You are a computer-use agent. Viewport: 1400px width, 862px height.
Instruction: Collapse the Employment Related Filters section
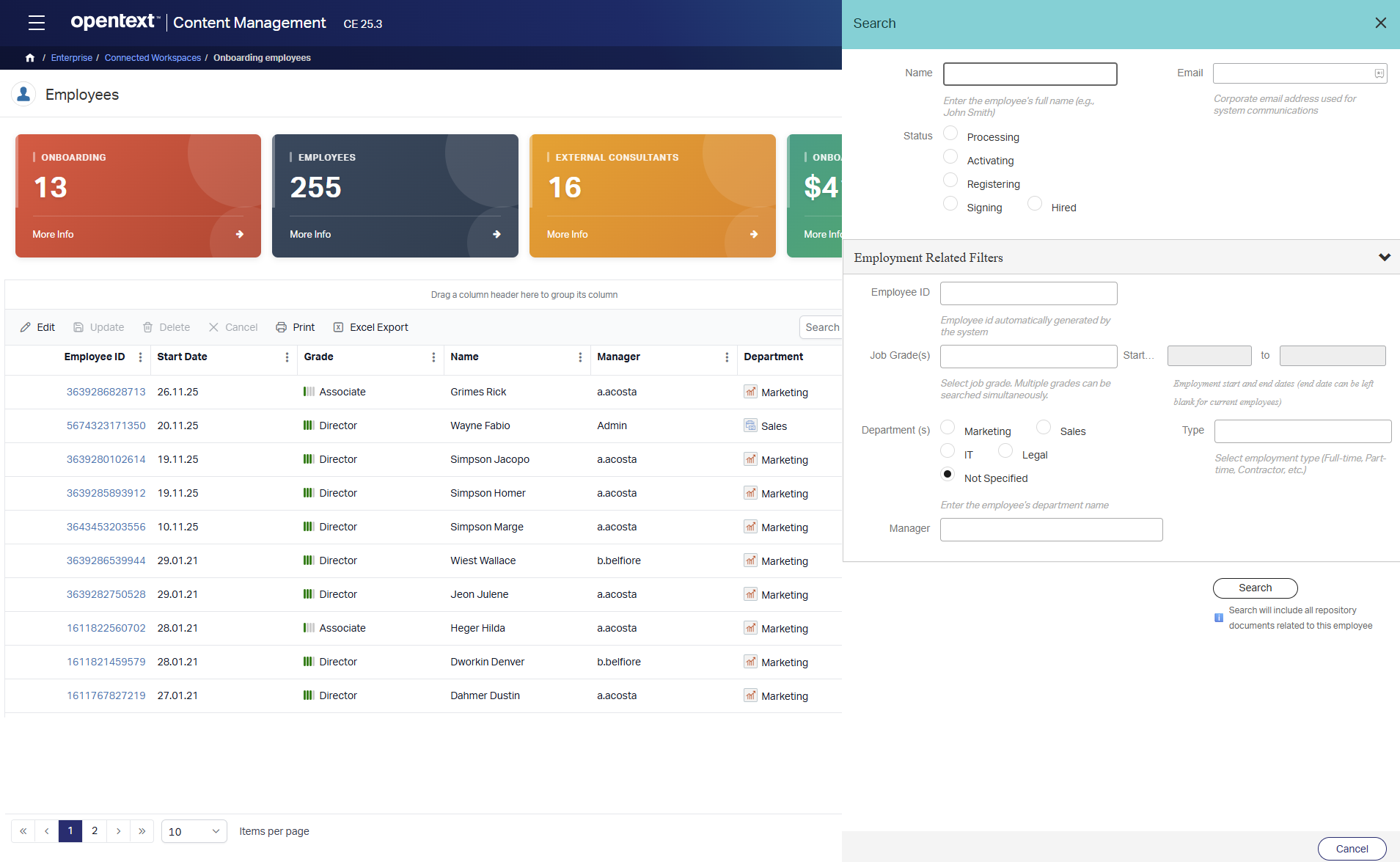click(1384, 257)
